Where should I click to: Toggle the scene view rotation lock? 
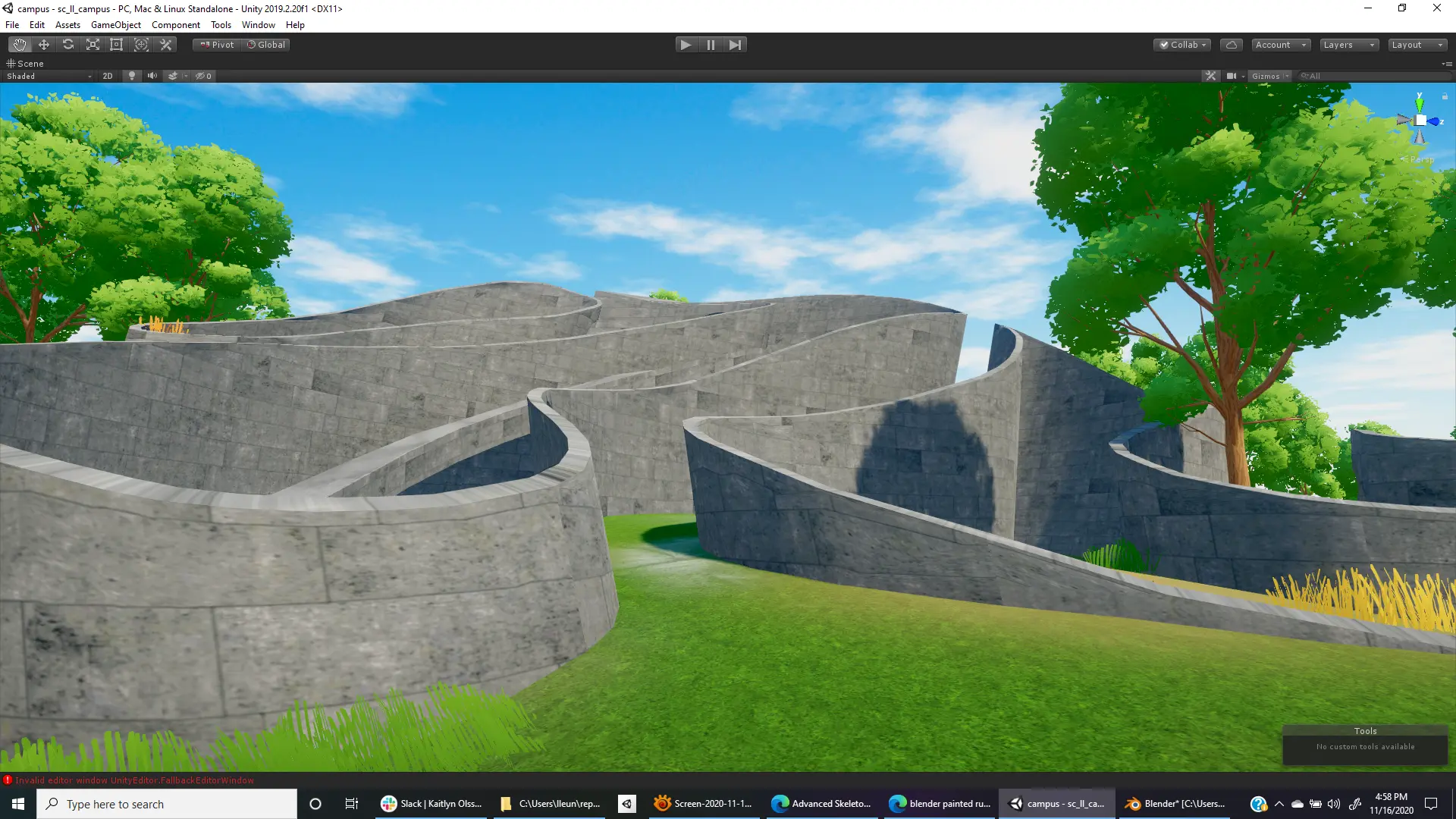(1445, 96)
